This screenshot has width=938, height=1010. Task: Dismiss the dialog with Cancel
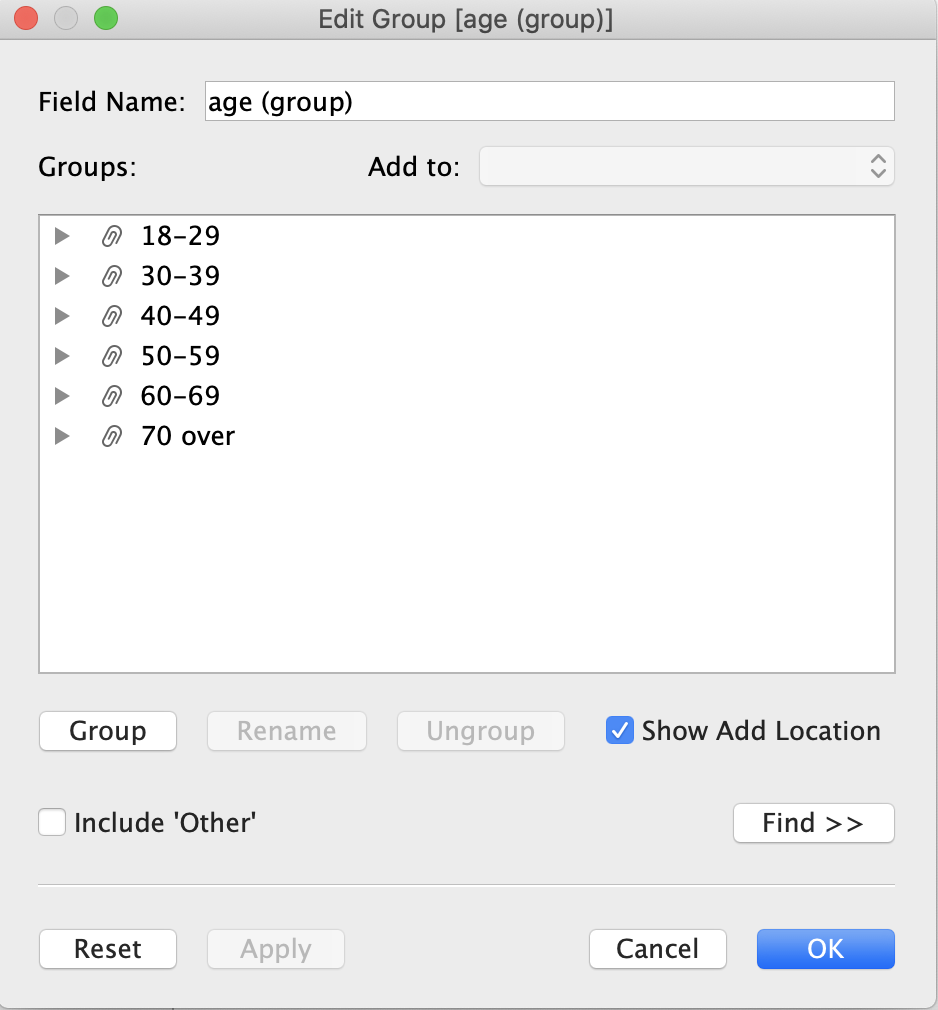tap(657, 949)
